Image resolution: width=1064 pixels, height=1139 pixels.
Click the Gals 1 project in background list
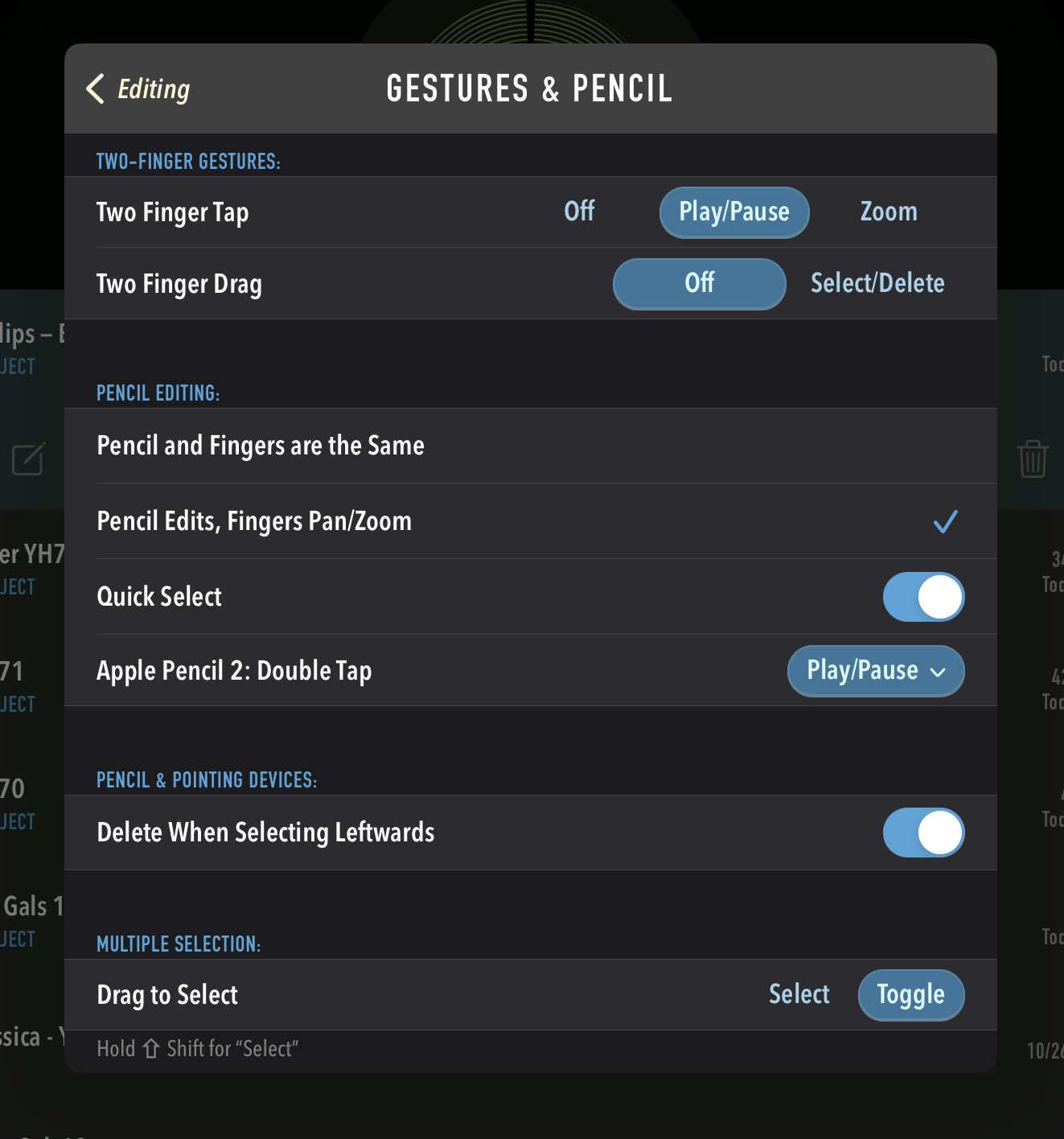[x=32, y=907]
